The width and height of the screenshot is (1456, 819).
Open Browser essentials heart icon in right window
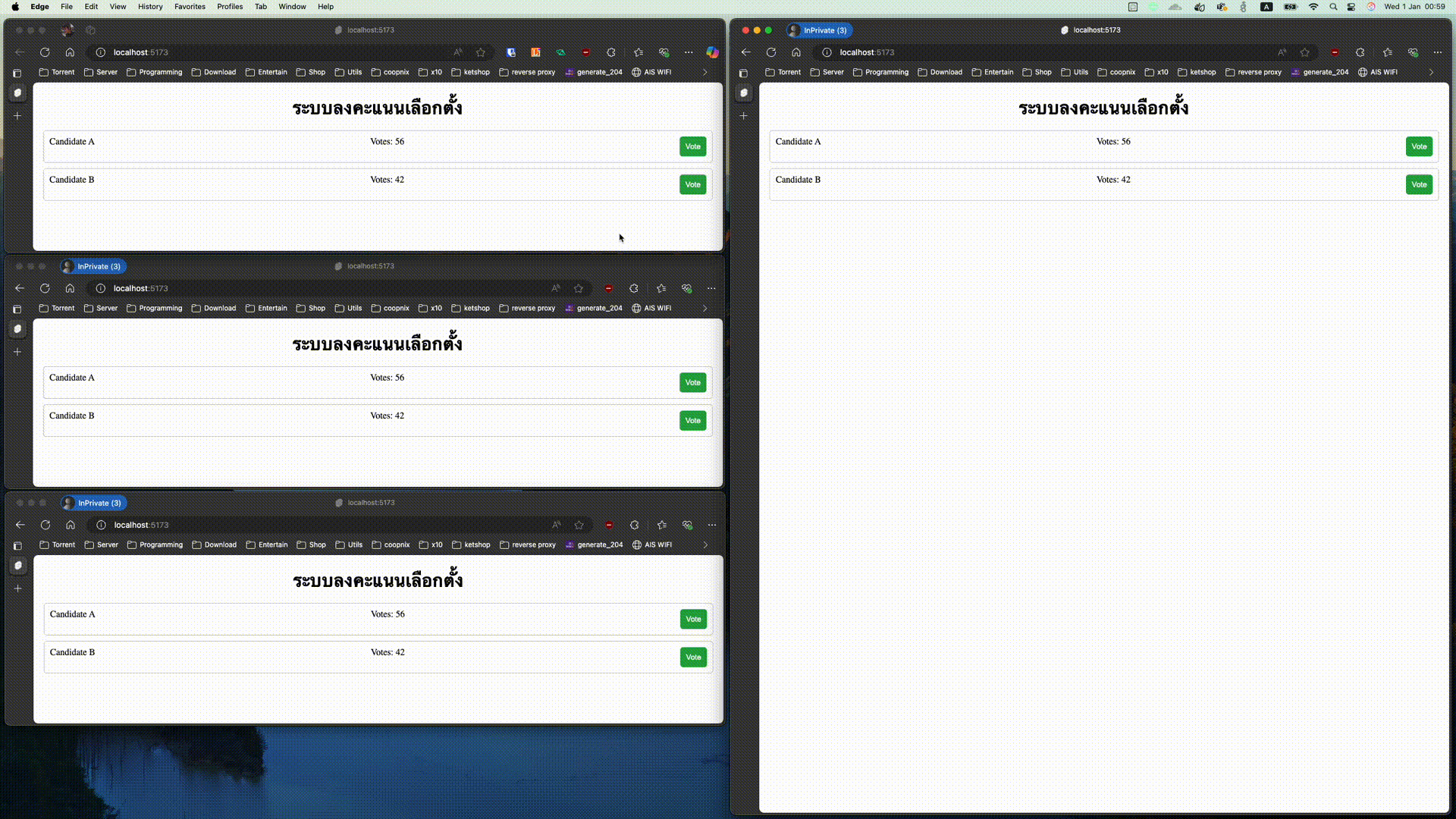pyautogui.click(x=1413, y=52)
